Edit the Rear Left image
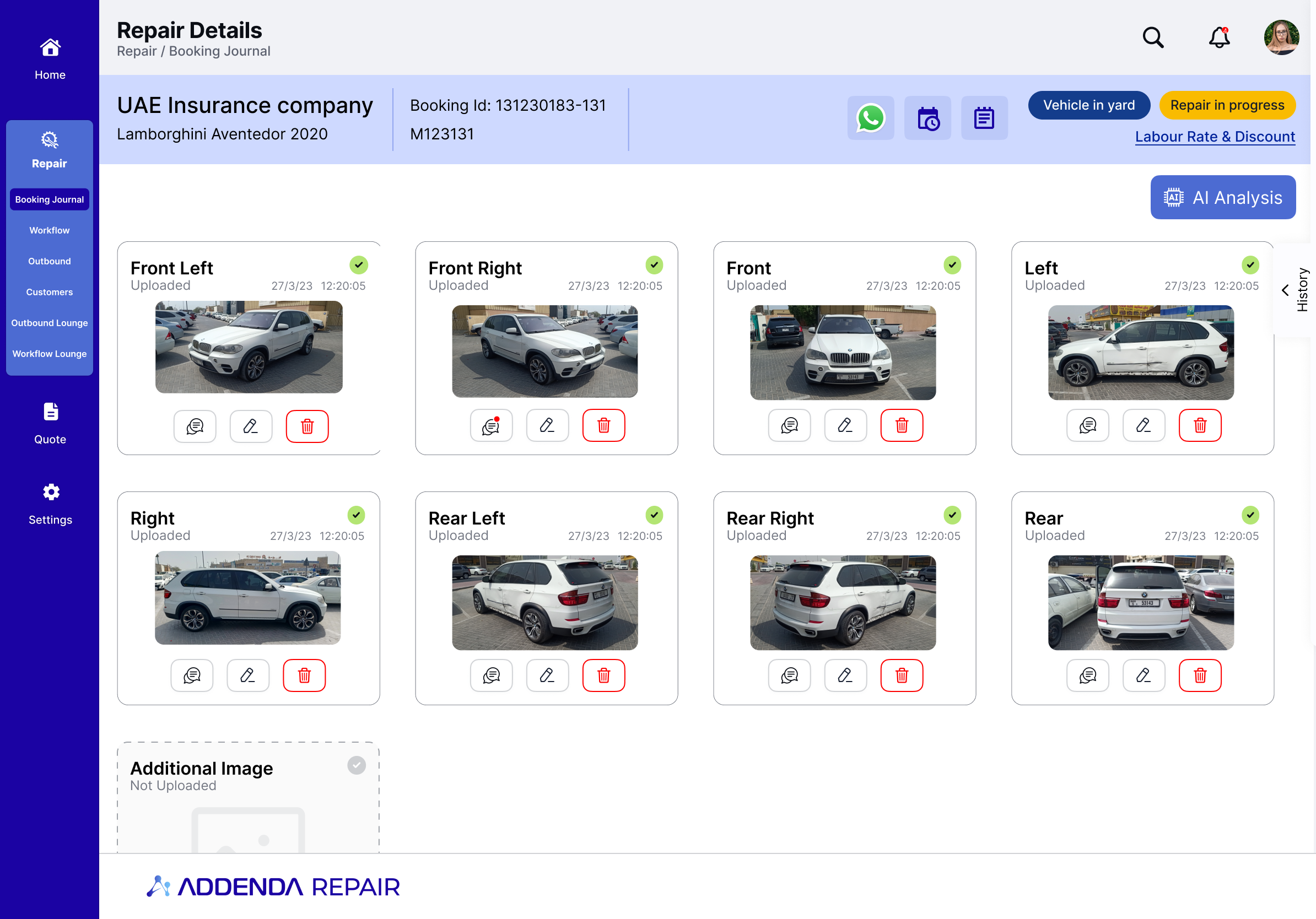1316x919 pixels. click(x=547, y=675)
